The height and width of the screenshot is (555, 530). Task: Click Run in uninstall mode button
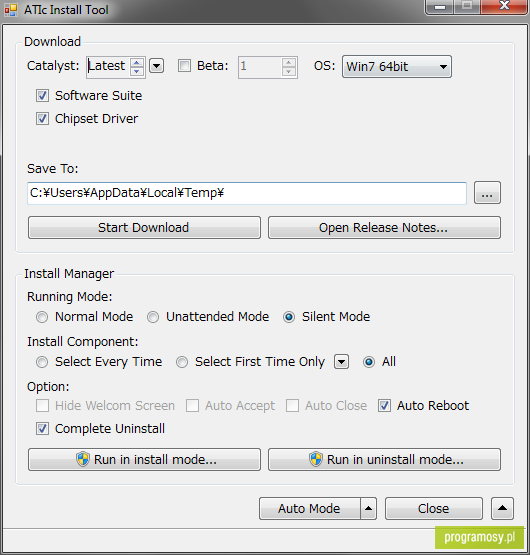point(384,459)
